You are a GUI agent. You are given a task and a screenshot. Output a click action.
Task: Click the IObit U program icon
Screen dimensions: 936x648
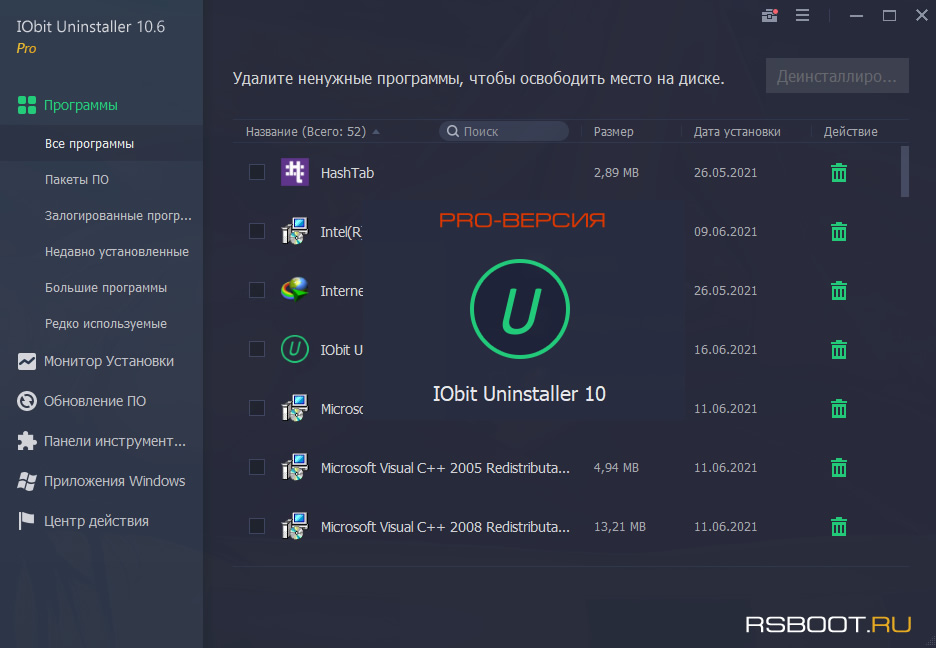(295, 349)
